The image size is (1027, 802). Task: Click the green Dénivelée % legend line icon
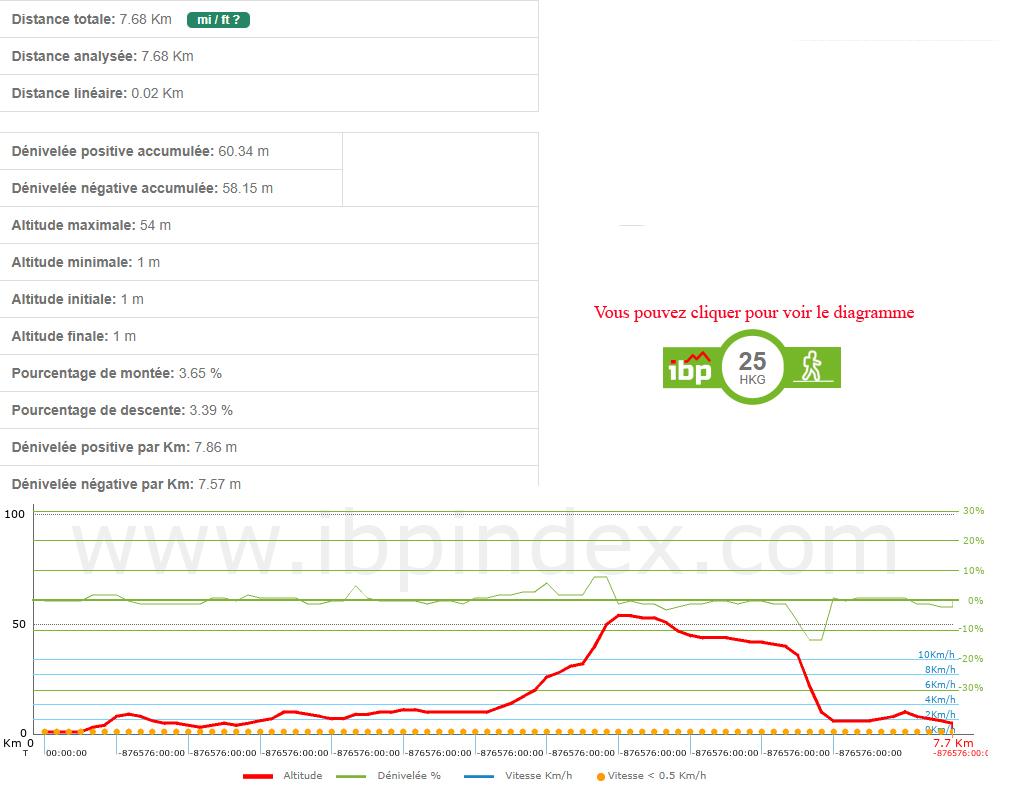click(x=353, y=776)
